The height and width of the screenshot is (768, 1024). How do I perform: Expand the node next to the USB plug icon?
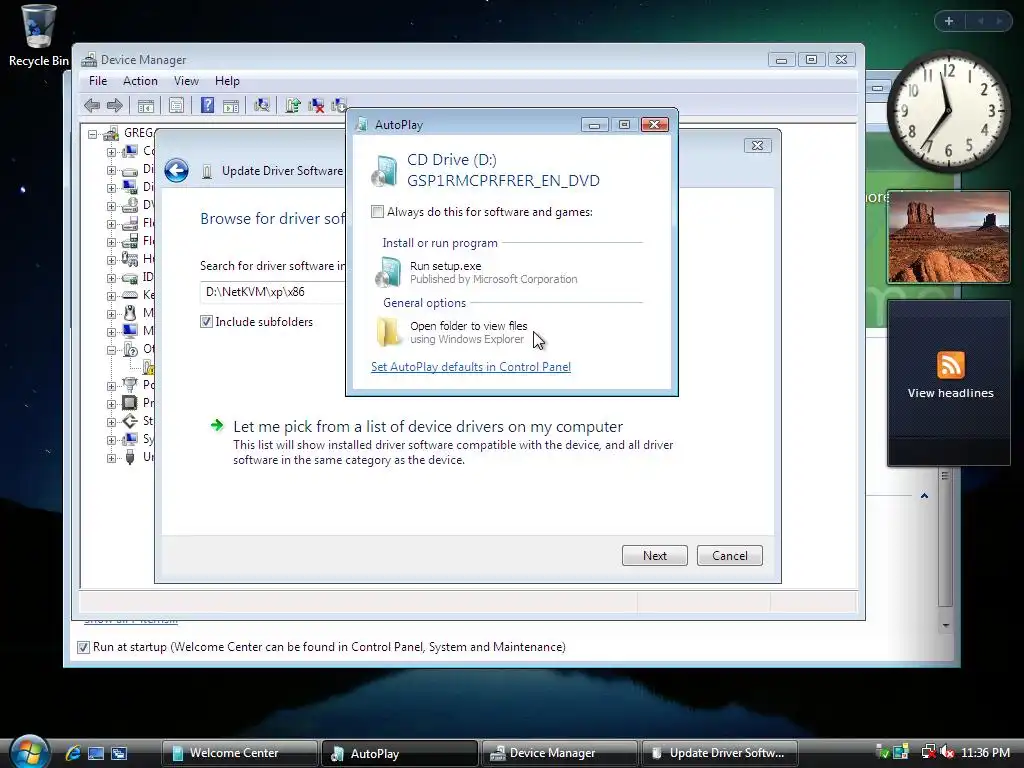click(x=111, y=458)
